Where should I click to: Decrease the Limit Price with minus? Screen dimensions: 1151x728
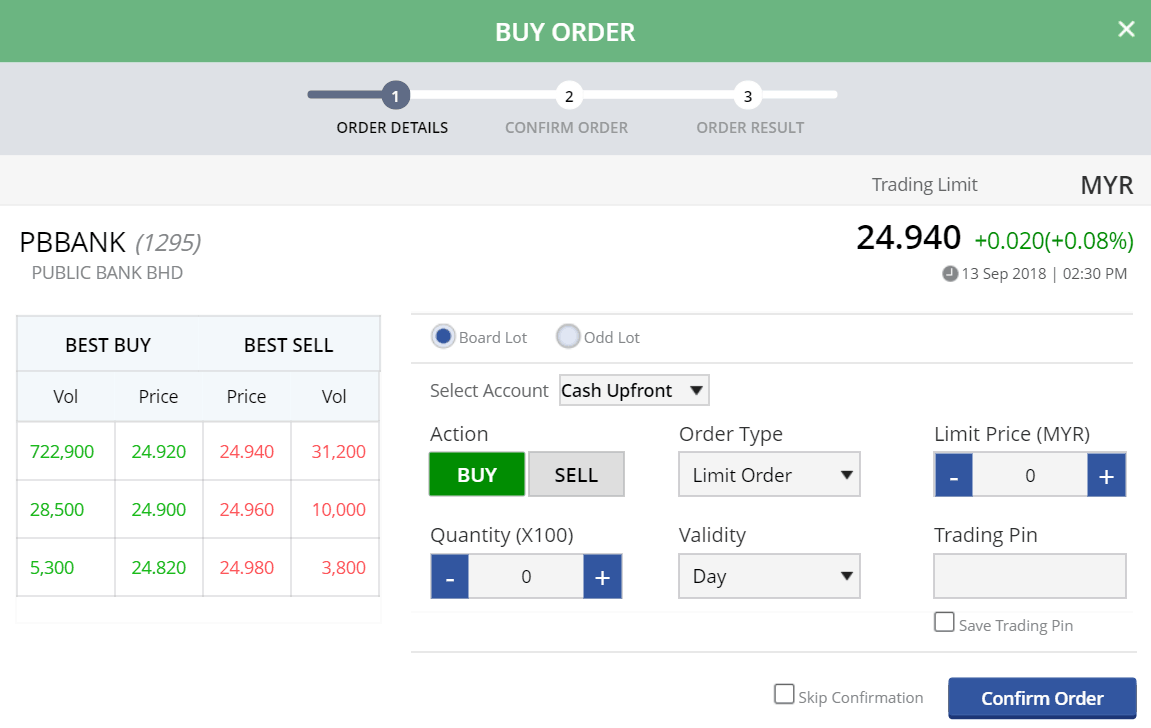point(954,476)
